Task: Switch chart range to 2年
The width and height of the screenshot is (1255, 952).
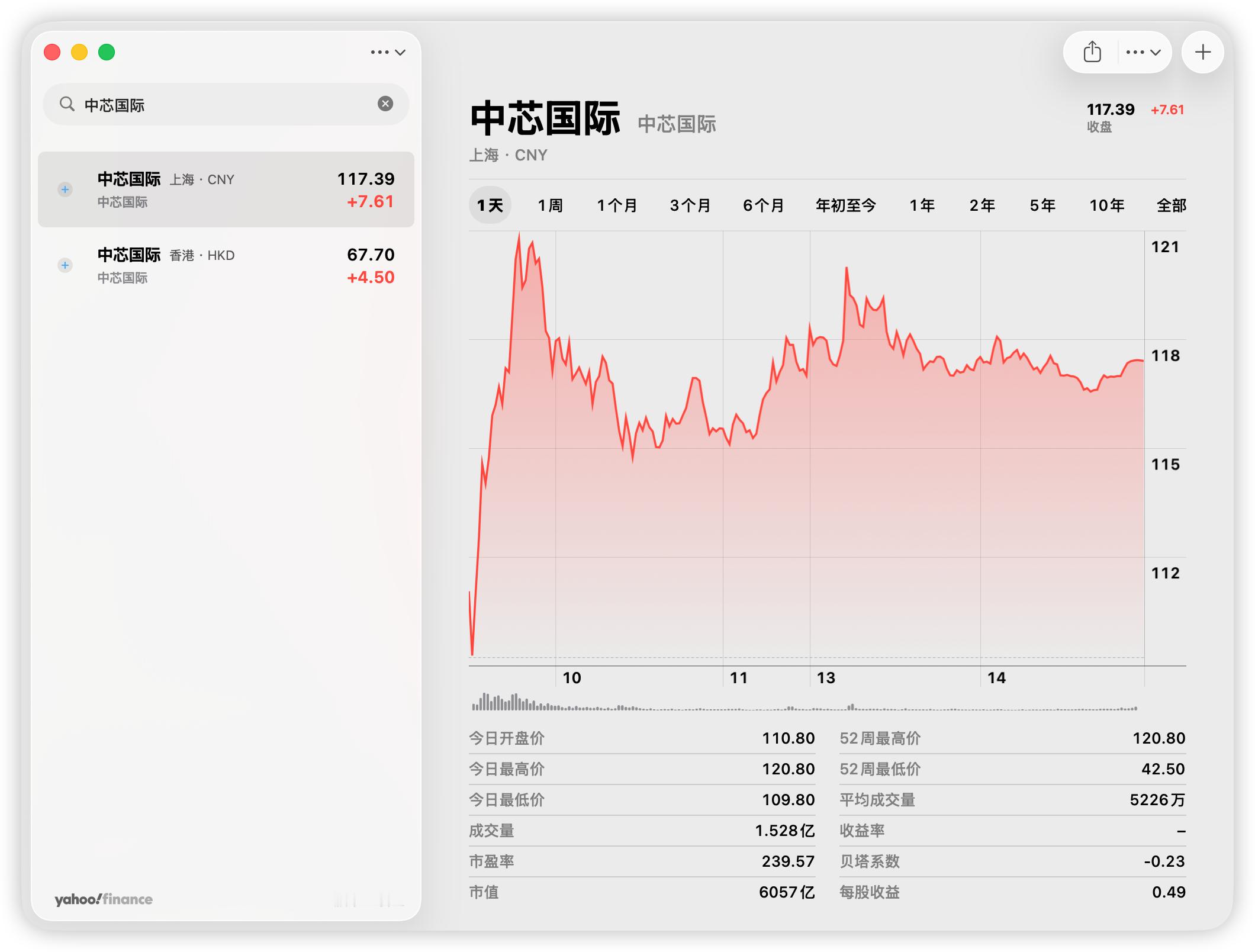Action: (982, 205)
